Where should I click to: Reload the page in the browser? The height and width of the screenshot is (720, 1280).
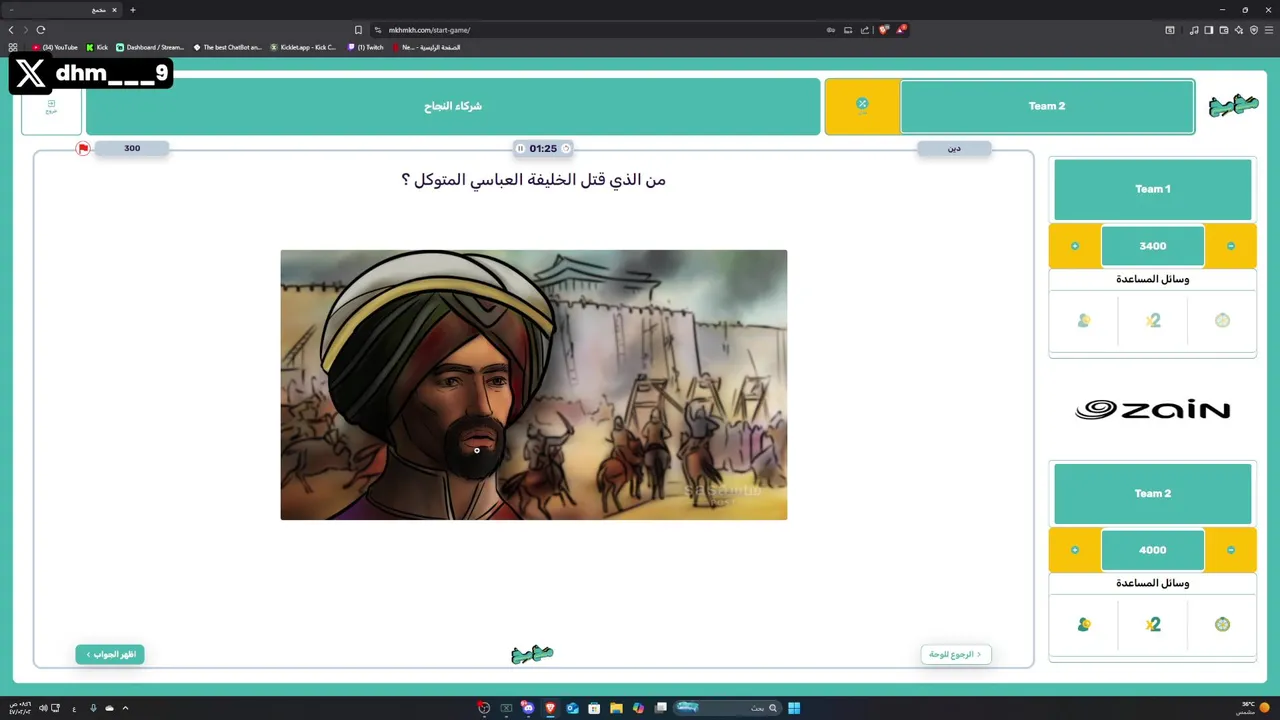[41, 30]
